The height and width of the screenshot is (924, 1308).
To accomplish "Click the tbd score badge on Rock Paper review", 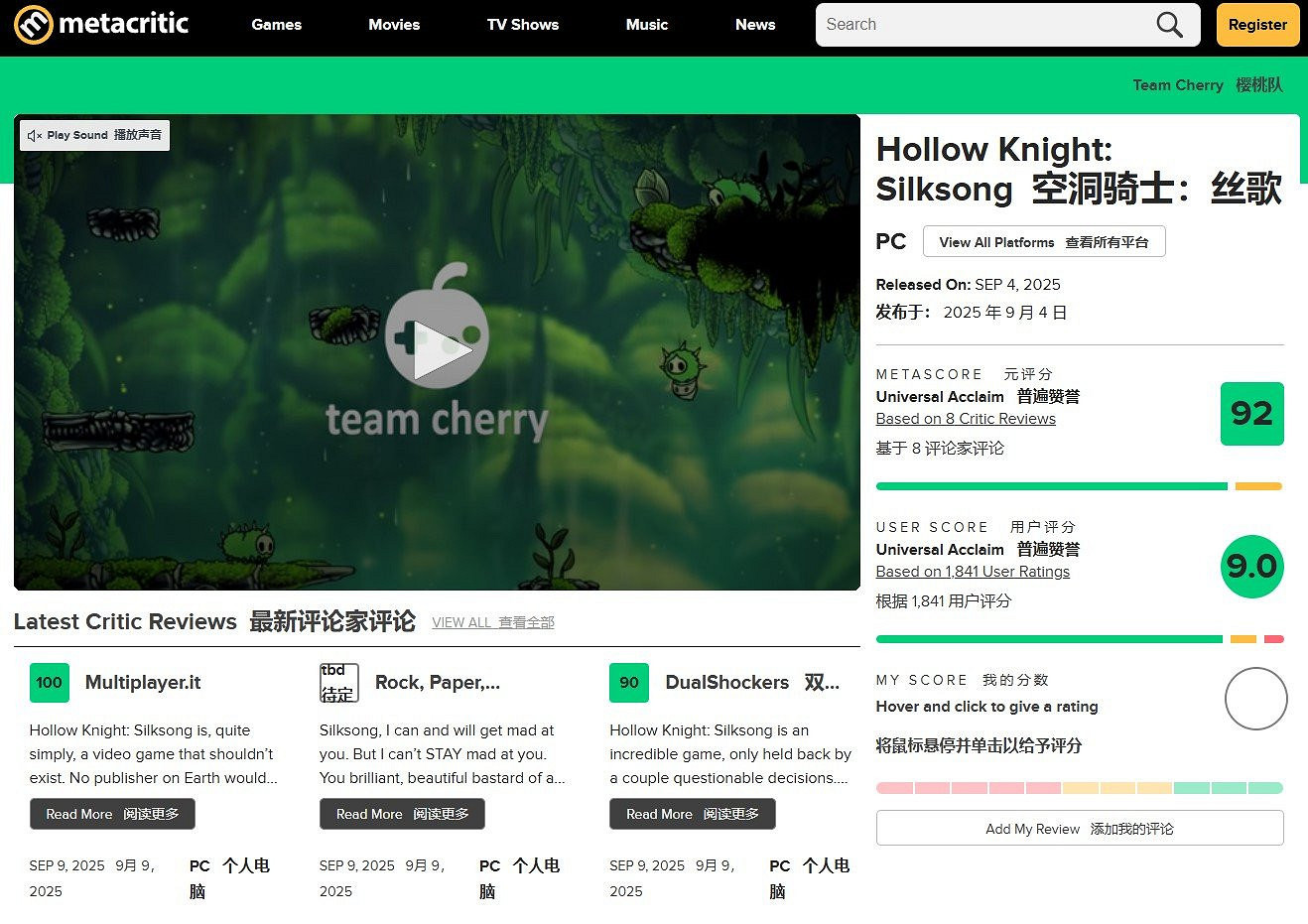I will tap(338, 683).
